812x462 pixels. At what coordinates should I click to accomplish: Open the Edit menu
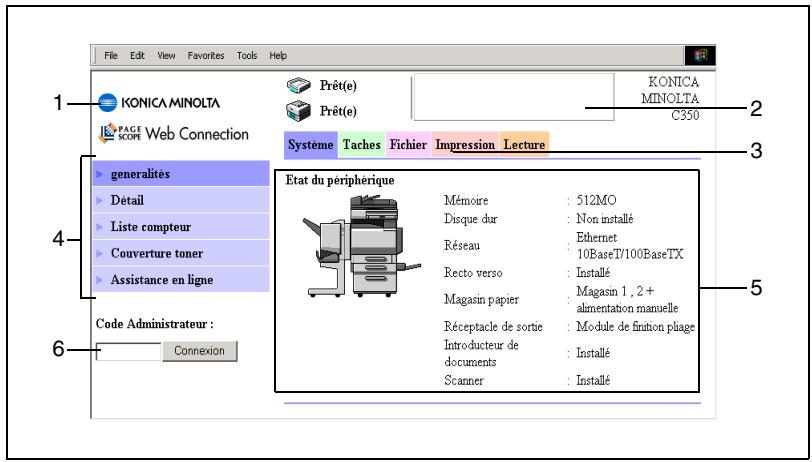137,55
